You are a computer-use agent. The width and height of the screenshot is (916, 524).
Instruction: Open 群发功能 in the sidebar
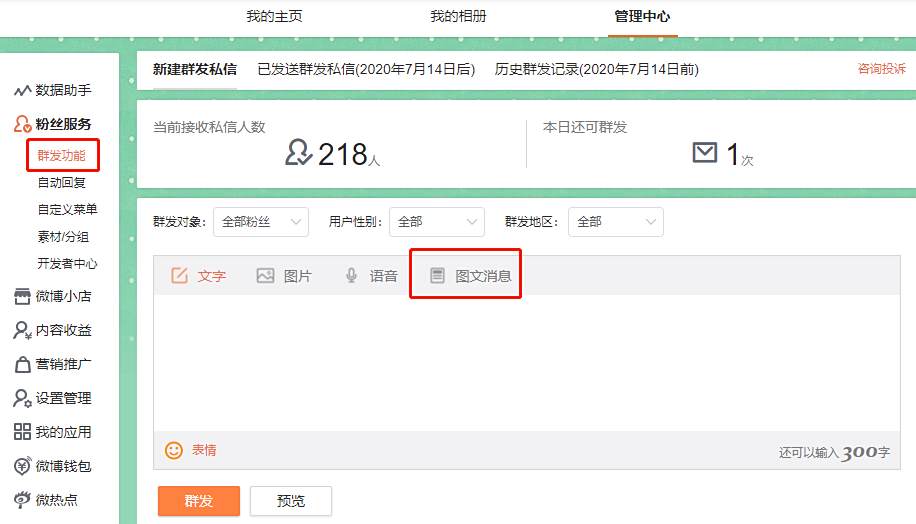click(61, 155)
